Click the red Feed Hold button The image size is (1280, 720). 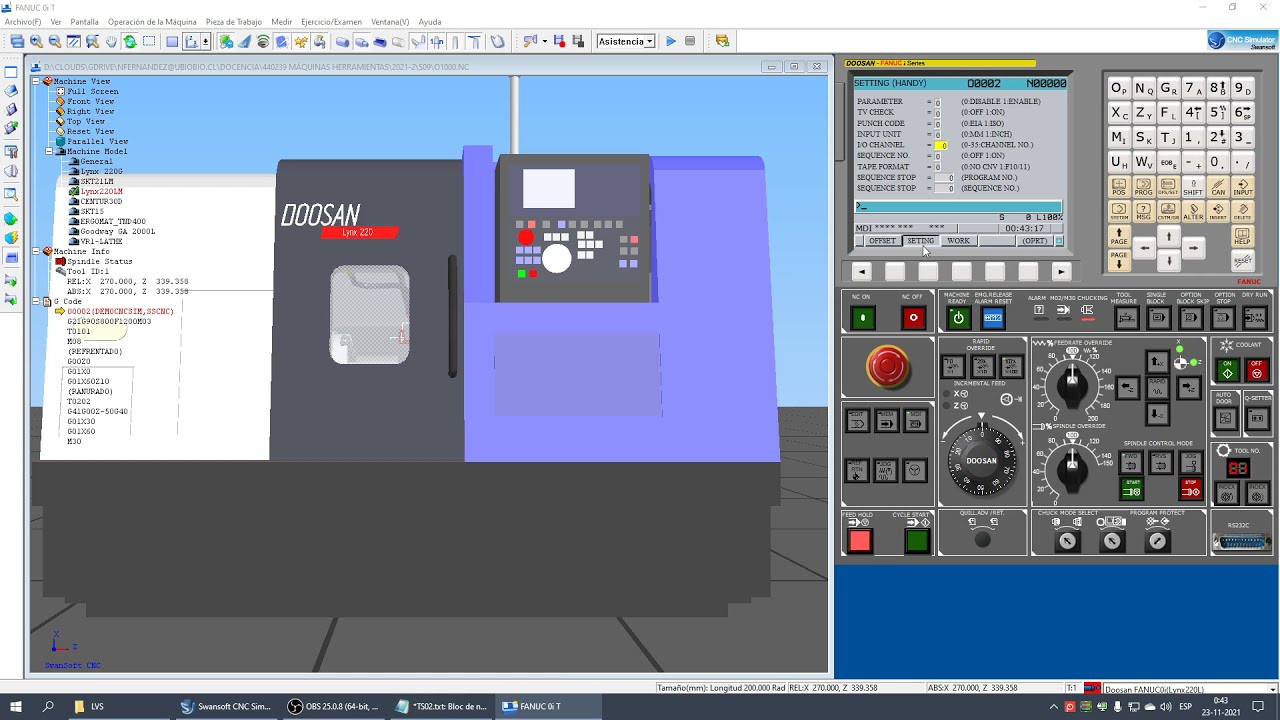tap(860, 541)
